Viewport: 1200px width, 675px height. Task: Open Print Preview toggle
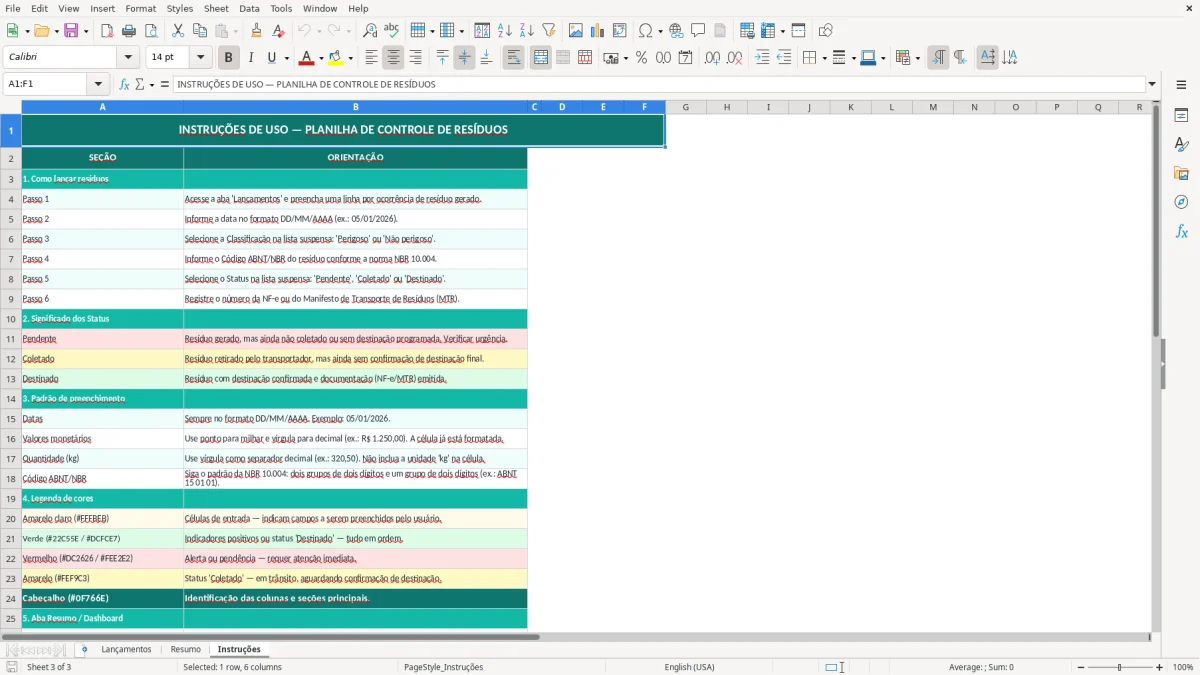coord(151,31)
